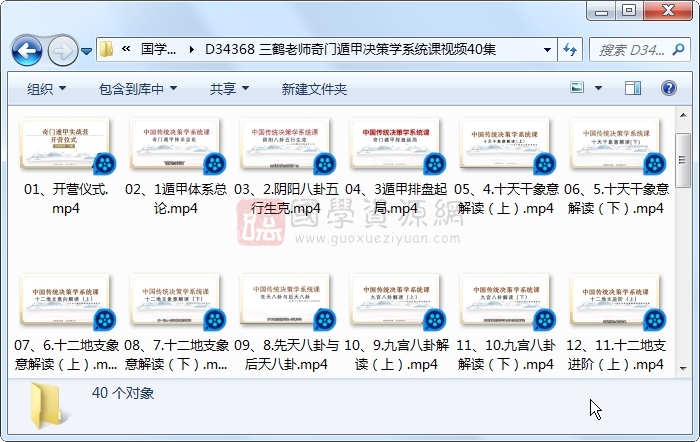Screen dimensions: 700x442
Task: Select thumbnail of 07、6.十二地支象意解读(上)
Action: (65, 299)
